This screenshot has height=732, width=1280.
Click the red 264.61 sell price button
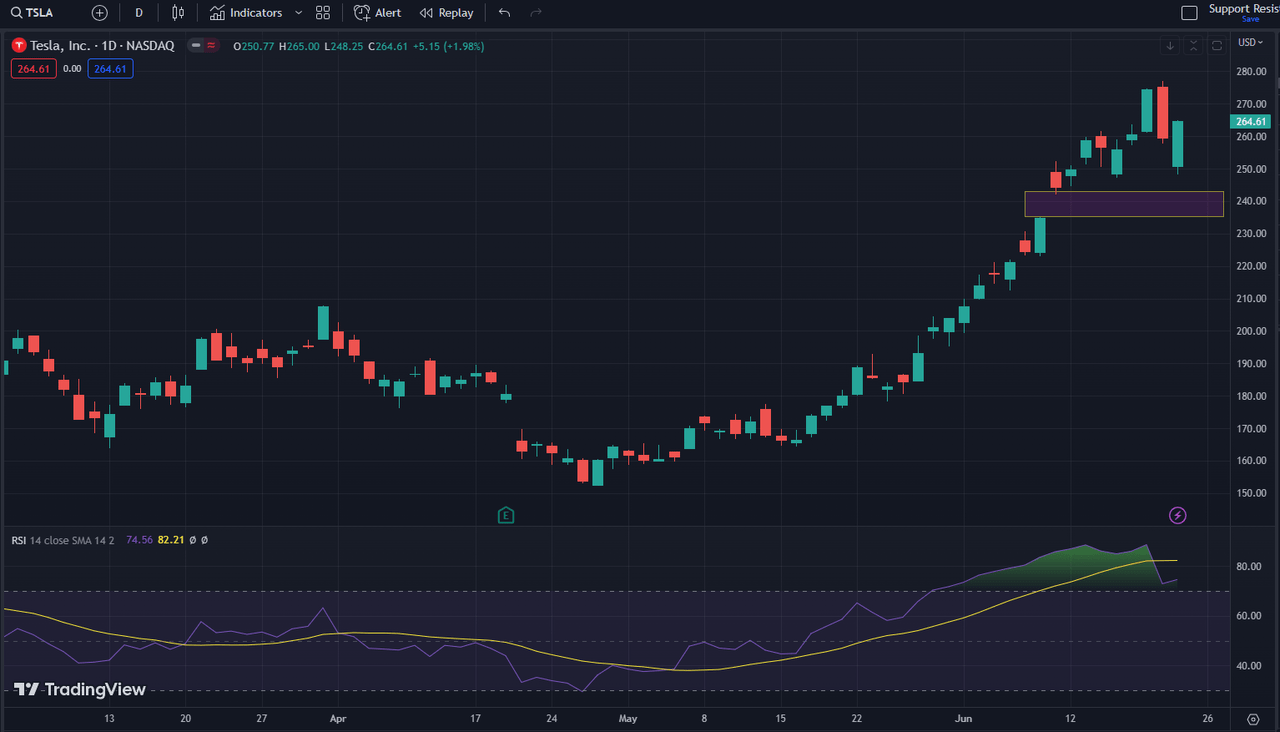34,68
